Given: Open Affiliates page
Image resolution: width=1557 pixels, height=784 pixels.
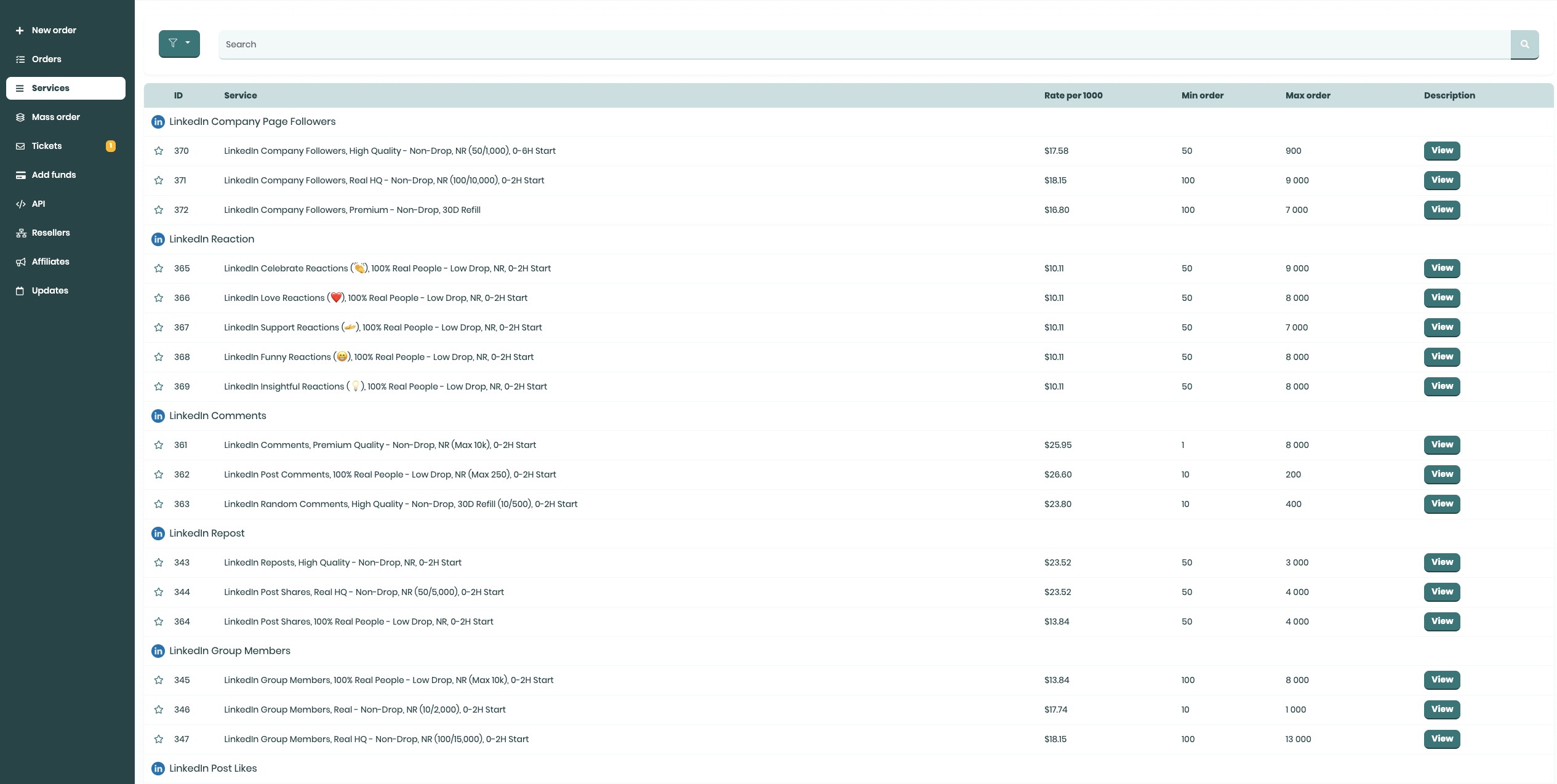Looking at the screenshot, I should tap(66, 262).
